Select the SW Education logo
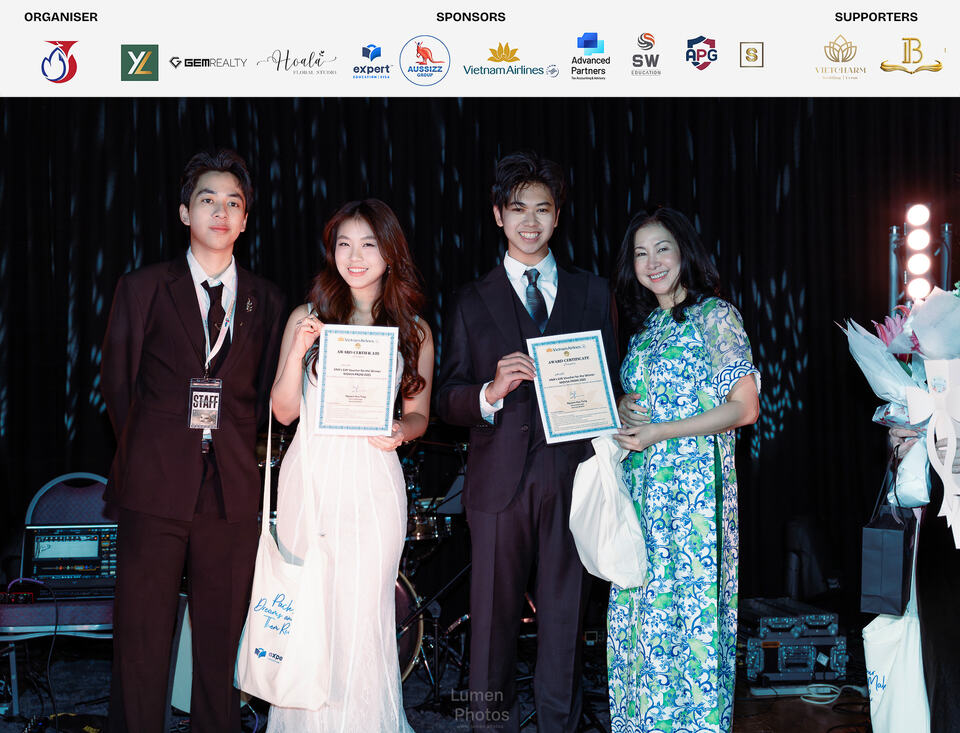Image resolution: width=960 pixels, height=733 pixels. (x=646, y=55)
